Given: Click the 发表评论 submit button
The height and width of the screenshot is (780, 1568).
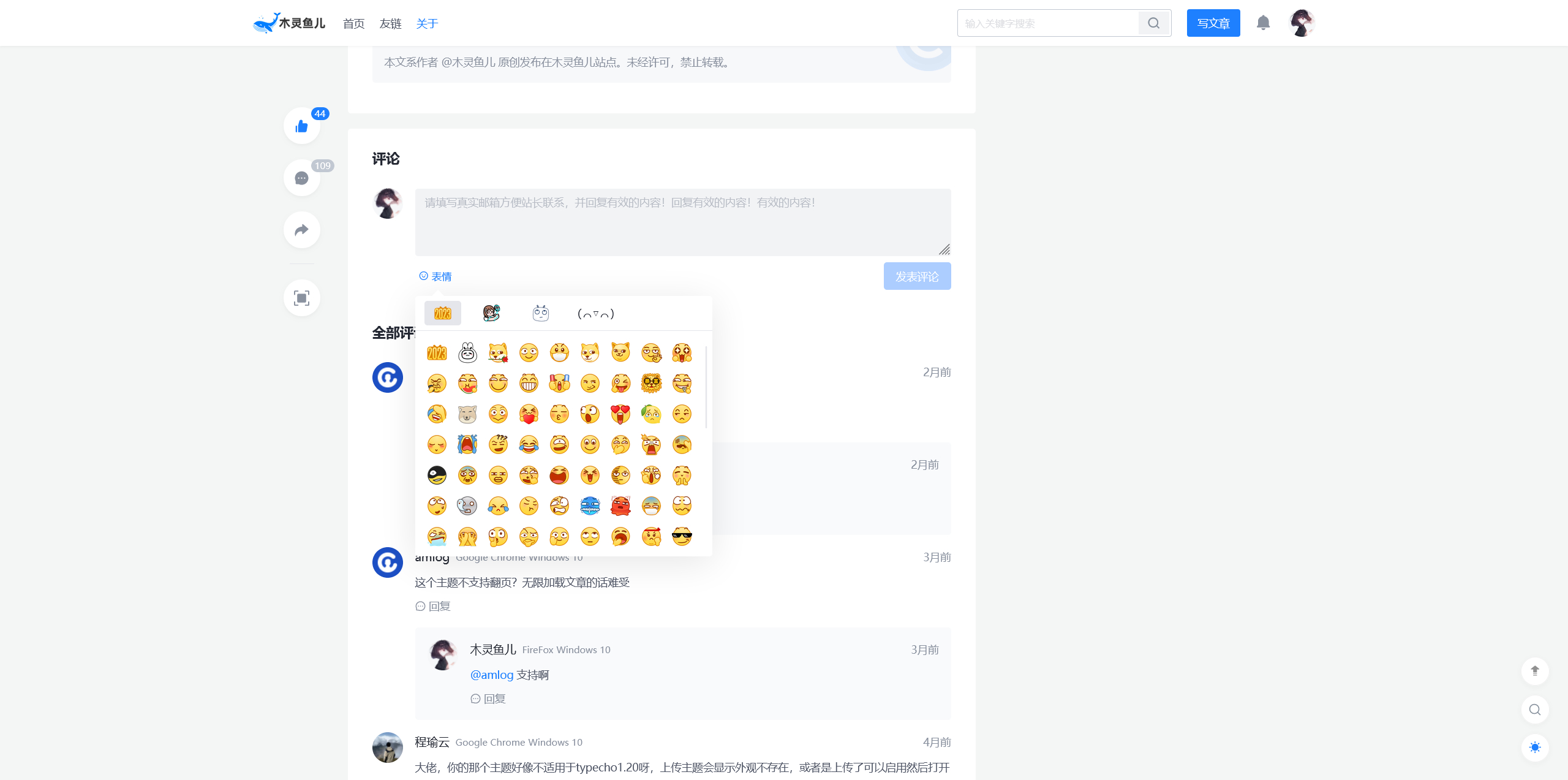Looking at the screenshot, I should point(917,276).
